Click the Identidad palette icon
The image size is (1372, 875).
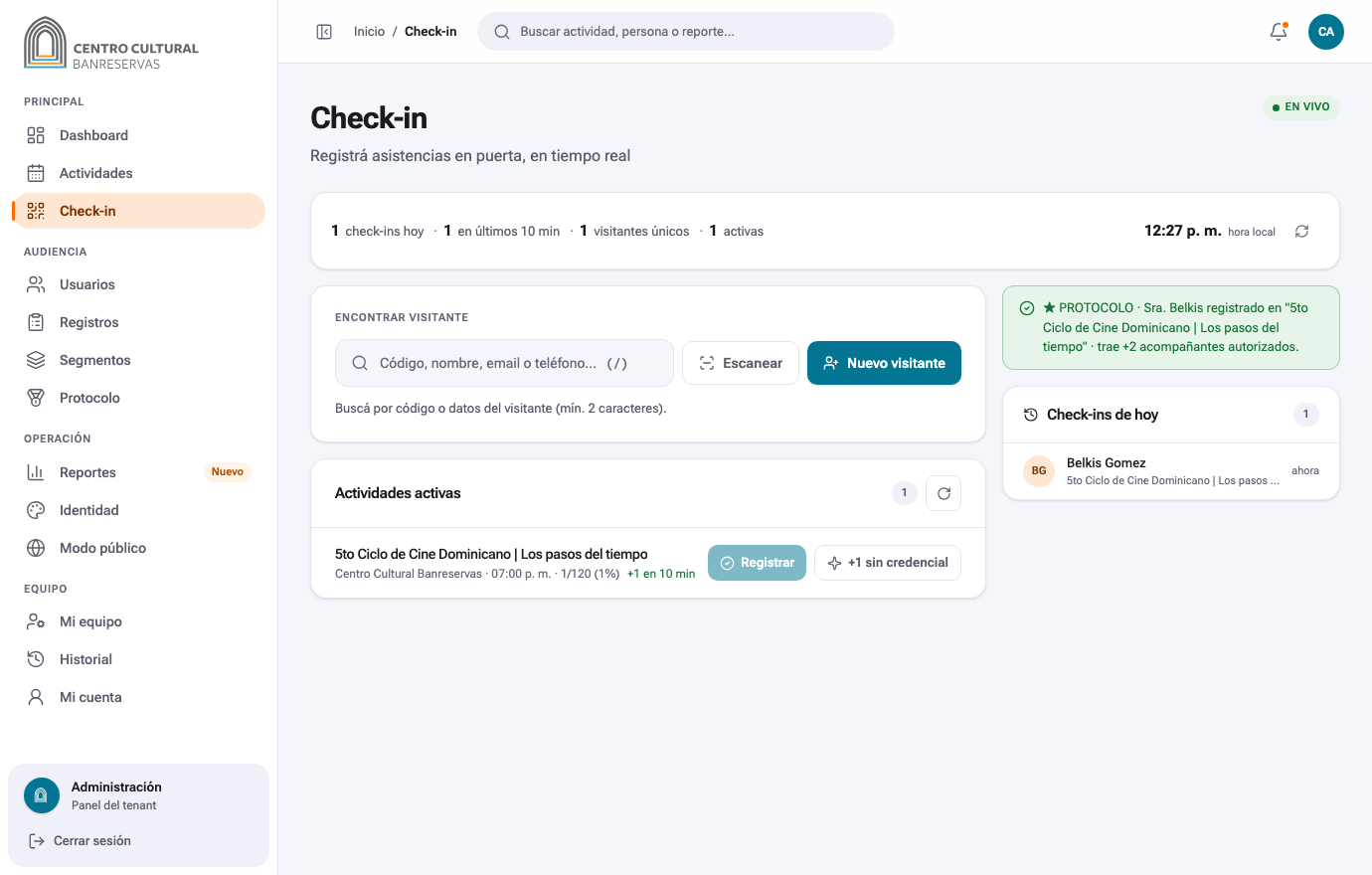tap(36, 510)
